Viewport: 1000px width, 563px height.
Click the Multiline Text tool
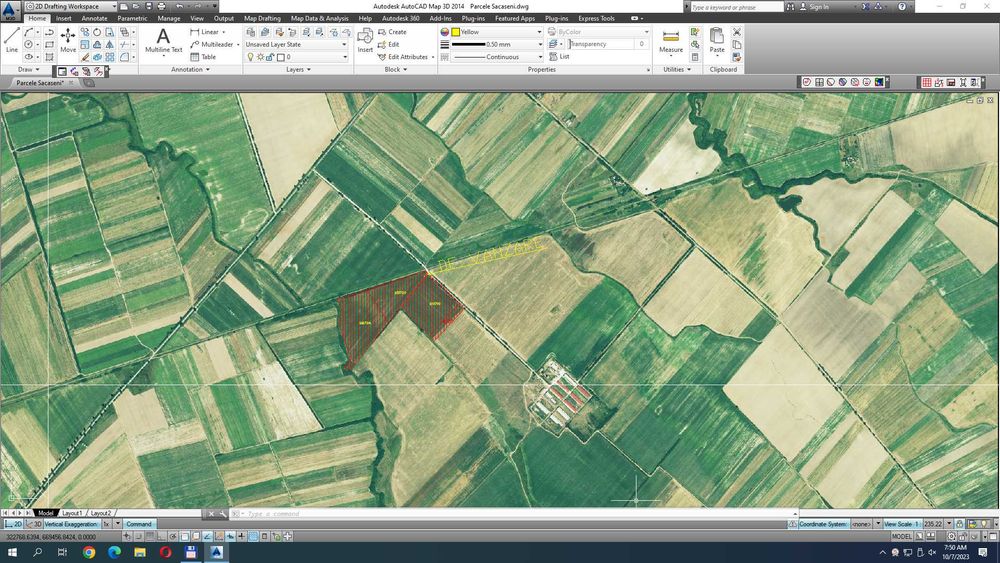point(163,40)
